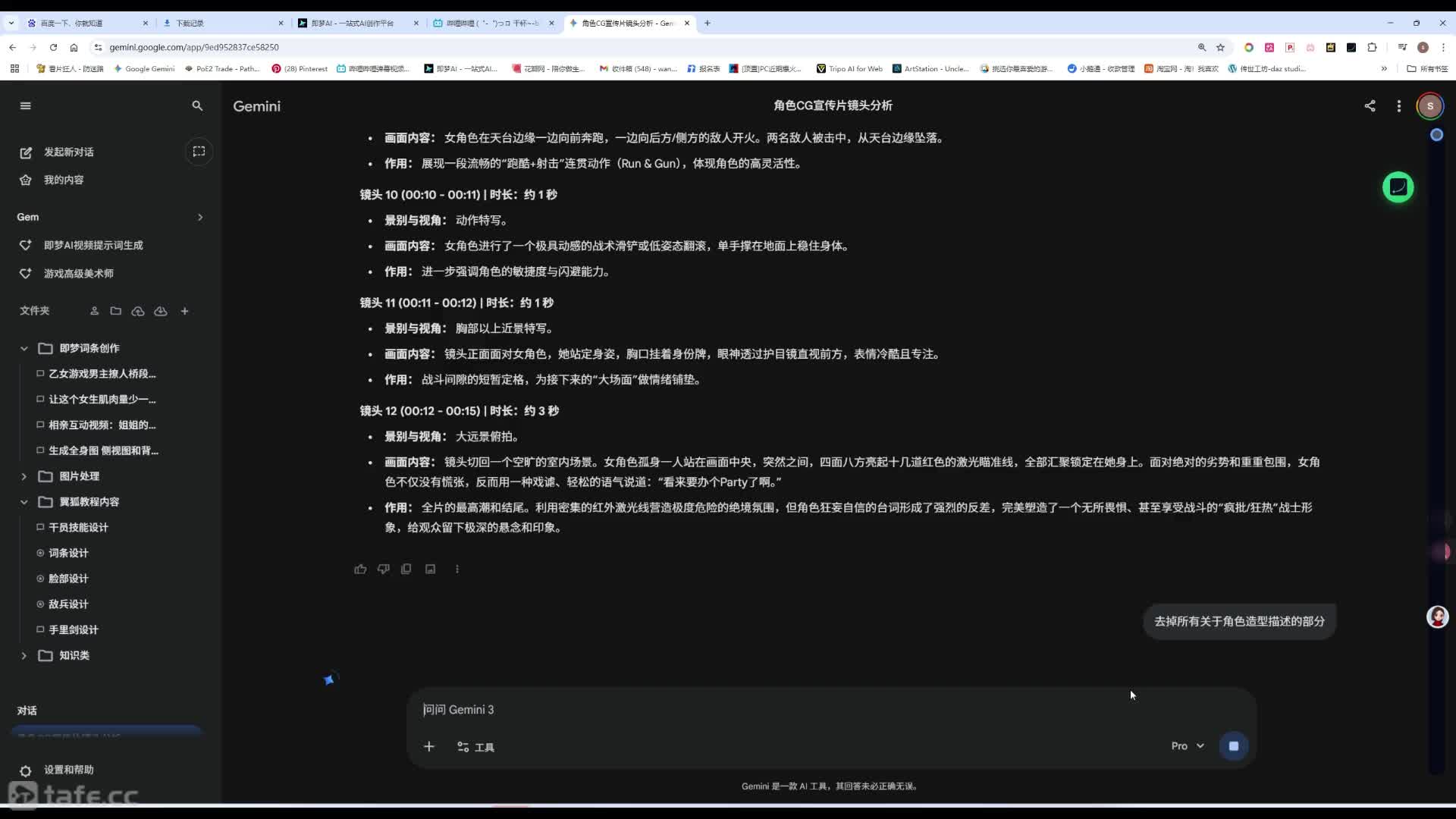Open the temporary chat dashed-square icon
This screenshot has width=1456, height=819.
pos(199,152)
